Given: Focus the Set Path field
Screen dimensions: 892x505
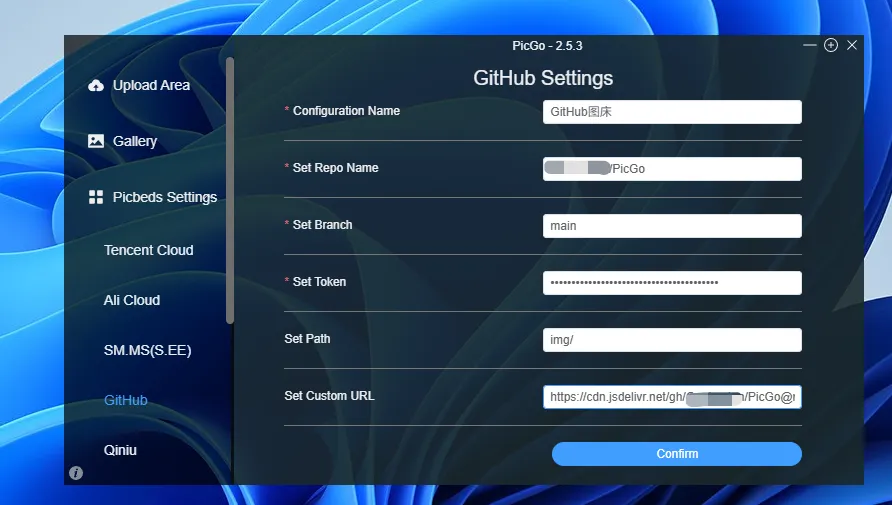Looking at the screenshot, I should click(x=672, y=340).
